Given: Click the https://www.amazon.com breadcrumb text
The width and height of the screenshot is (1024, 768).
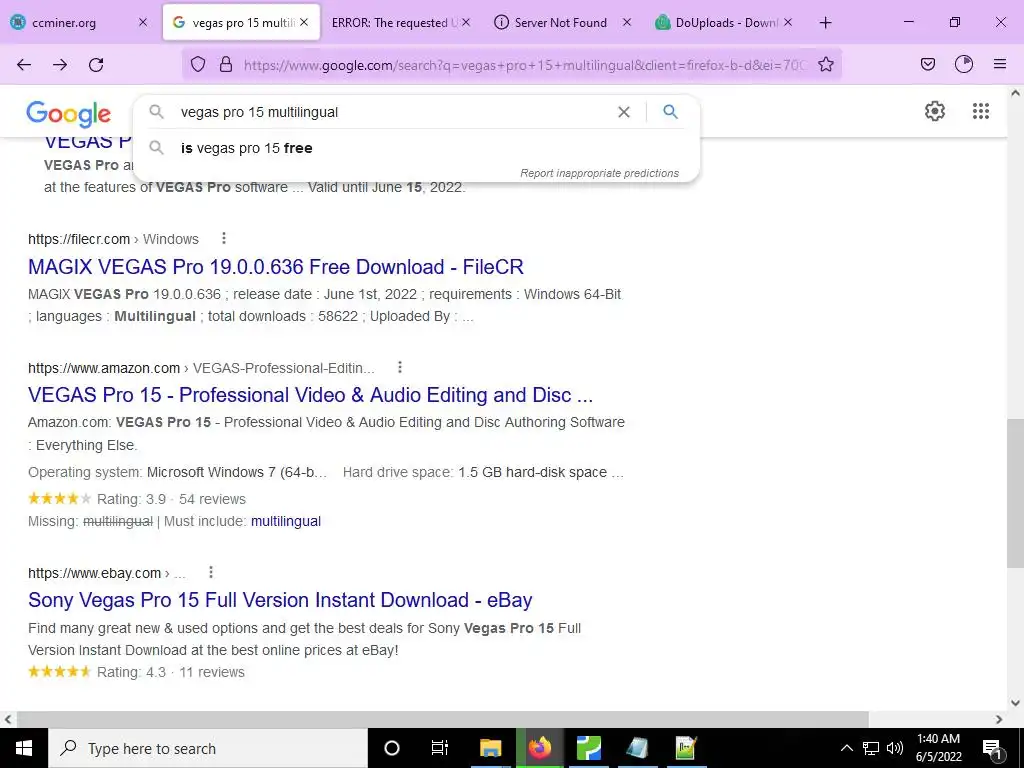Looking at the screenshot, I should 104,368.
